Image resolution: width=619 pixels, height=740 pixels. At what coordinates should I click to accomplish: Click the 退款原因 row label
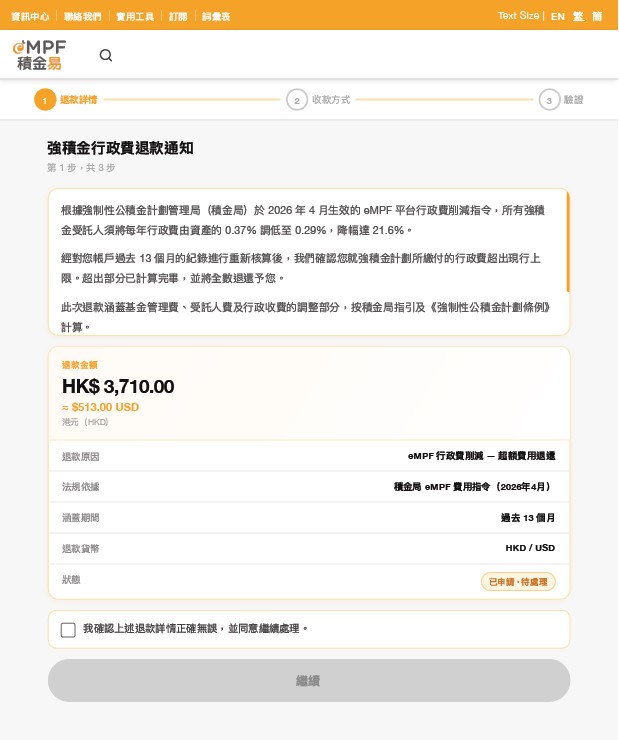81,457
